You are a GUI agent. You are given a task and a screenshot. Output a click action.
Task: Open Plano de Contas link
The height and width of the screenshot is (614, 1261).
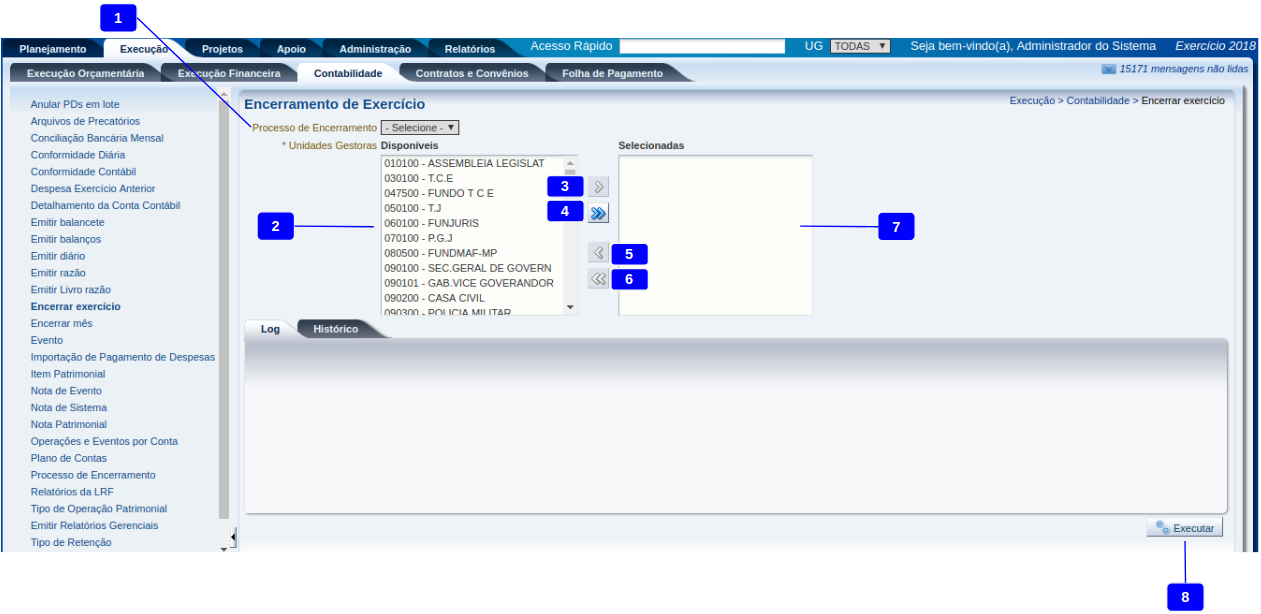[x=69, y=458]
